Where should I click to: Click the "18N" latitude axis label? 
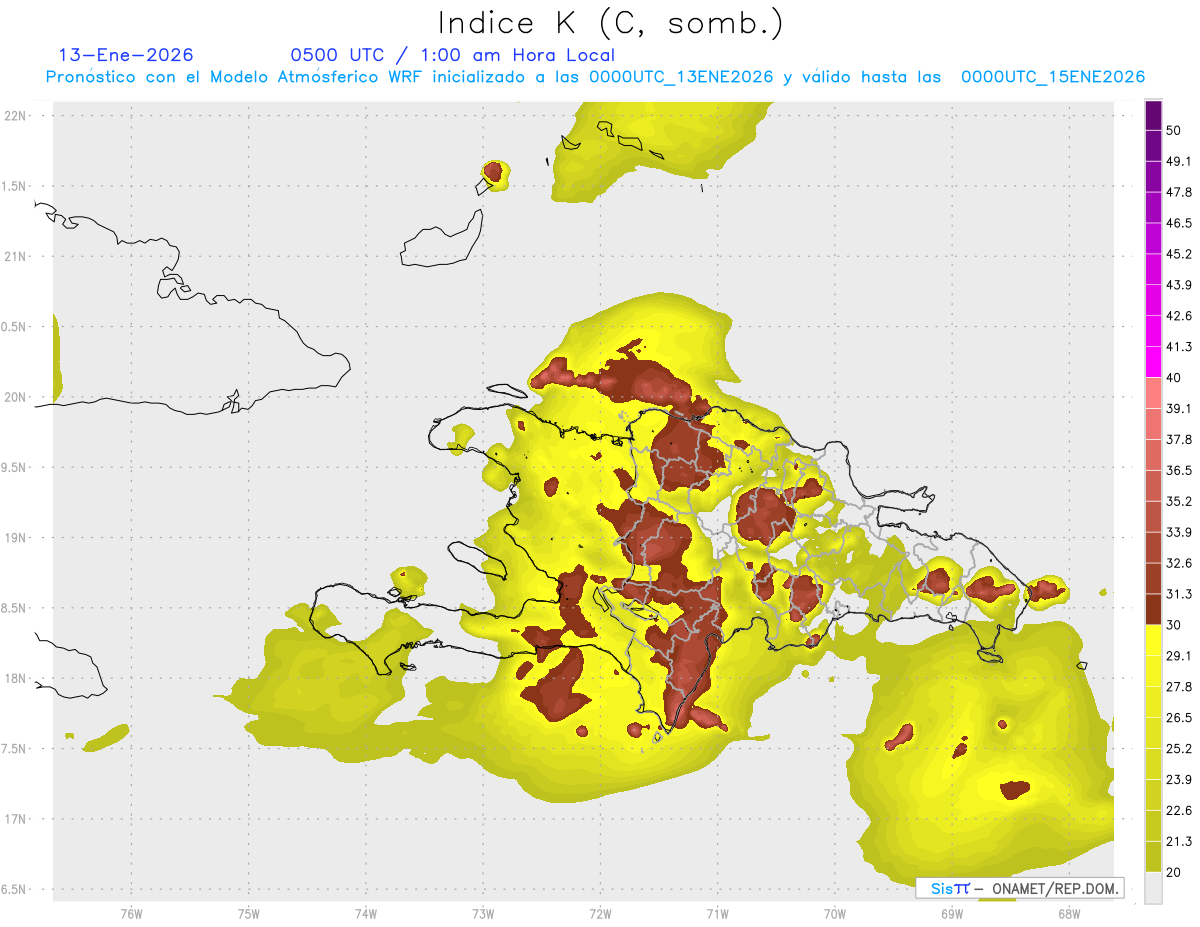(16, 678)
